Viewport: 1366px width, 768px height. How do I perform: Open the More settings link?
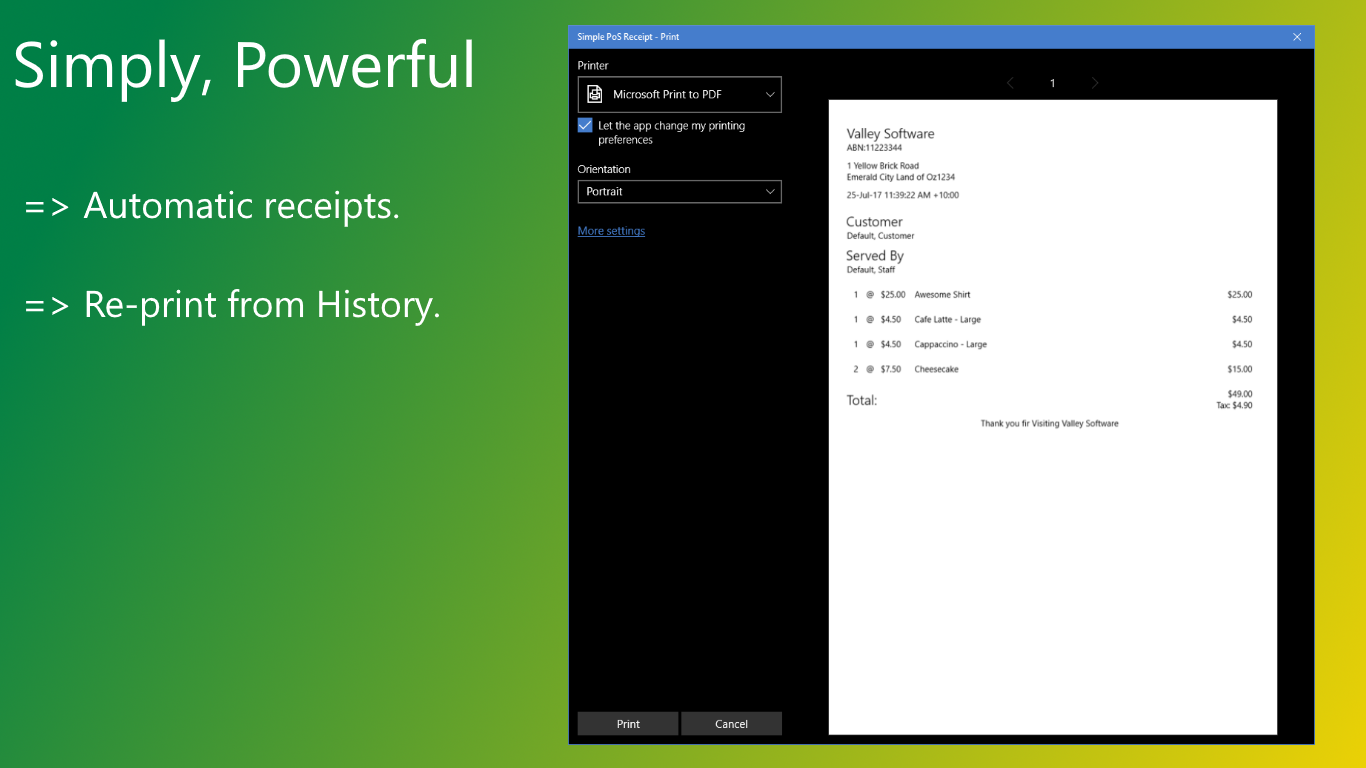611,231
